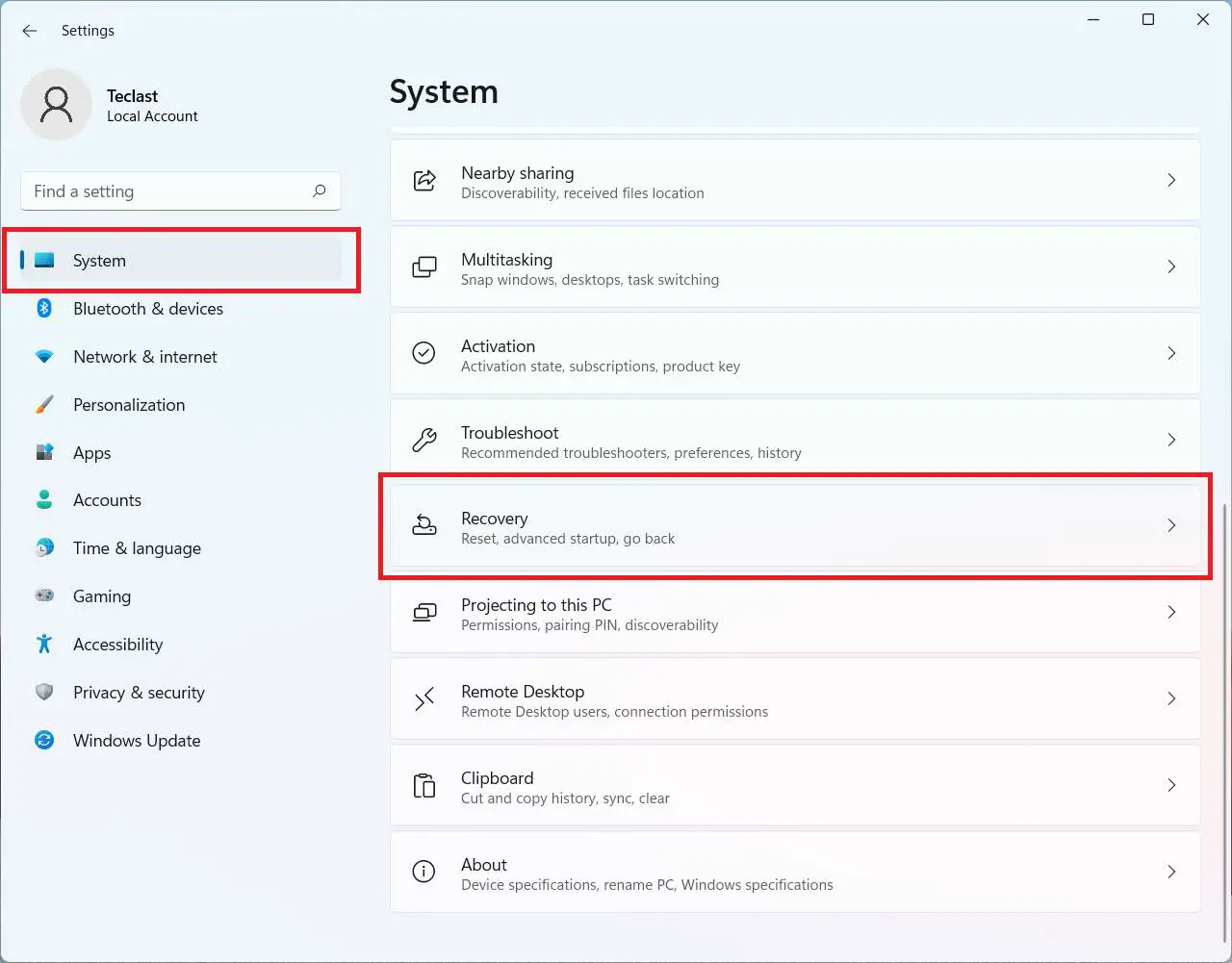The height and width of the screenshot is (963, 1232).
Task: Switch to Time & language settings
Action: tap(137, 547)
